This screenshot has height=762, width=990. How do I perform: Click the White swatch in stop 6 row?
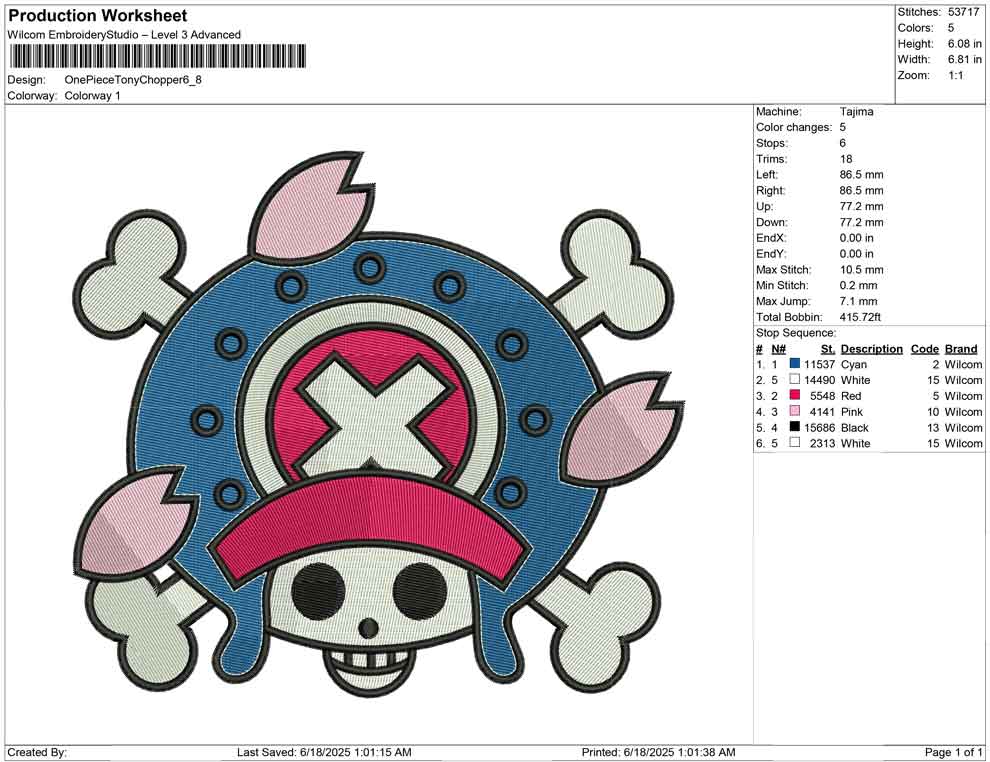coord(795,443)
